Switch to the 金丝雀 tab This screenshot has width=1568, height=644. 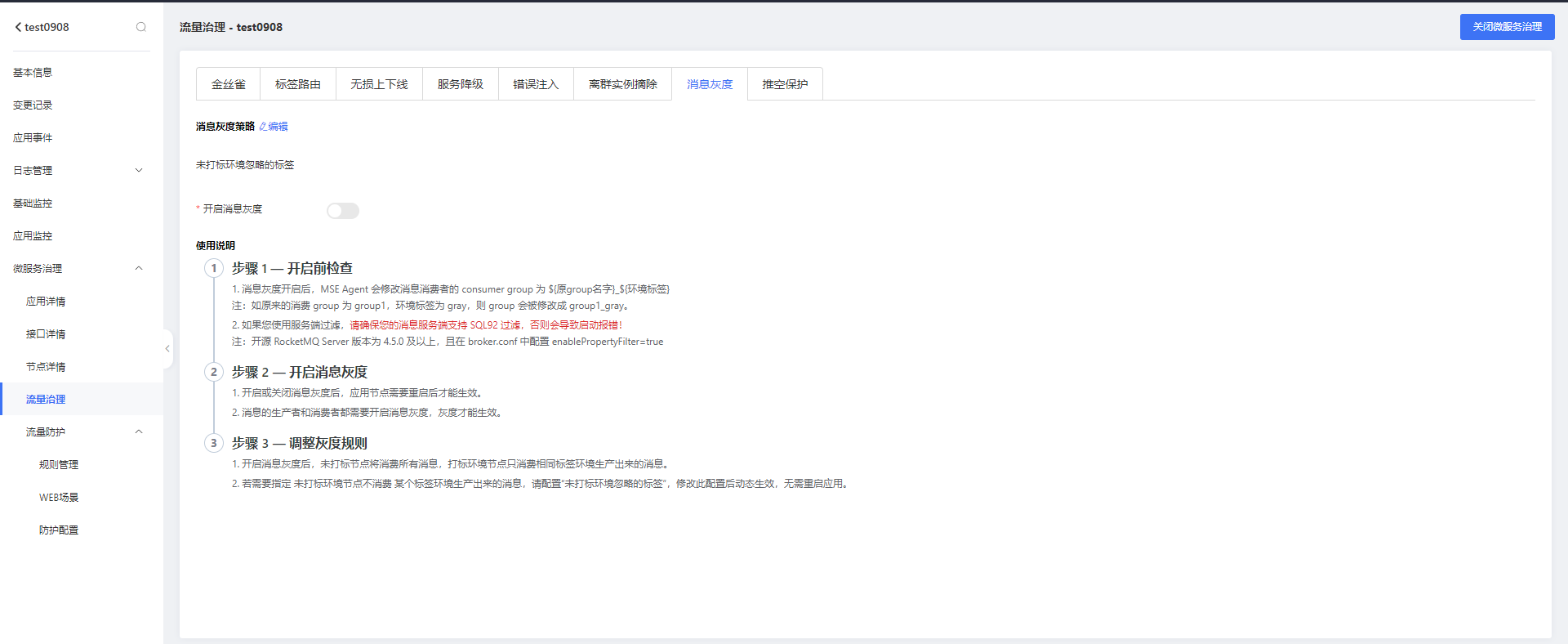(x=229, y=84)
